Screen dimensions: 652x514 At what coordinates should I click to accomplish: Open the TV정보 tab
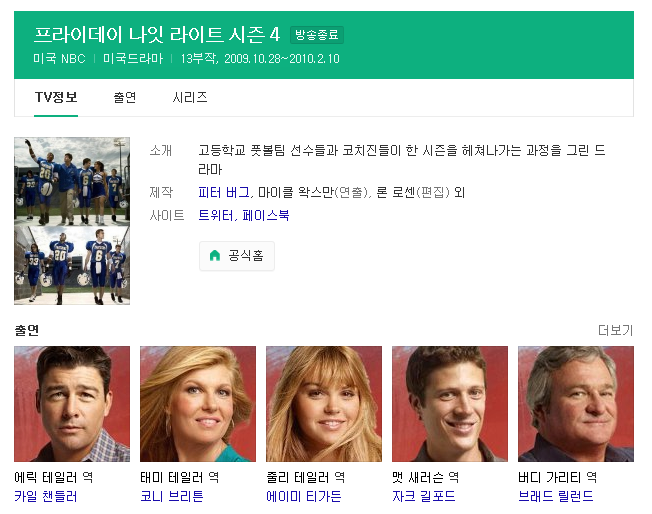click(56, 97)
